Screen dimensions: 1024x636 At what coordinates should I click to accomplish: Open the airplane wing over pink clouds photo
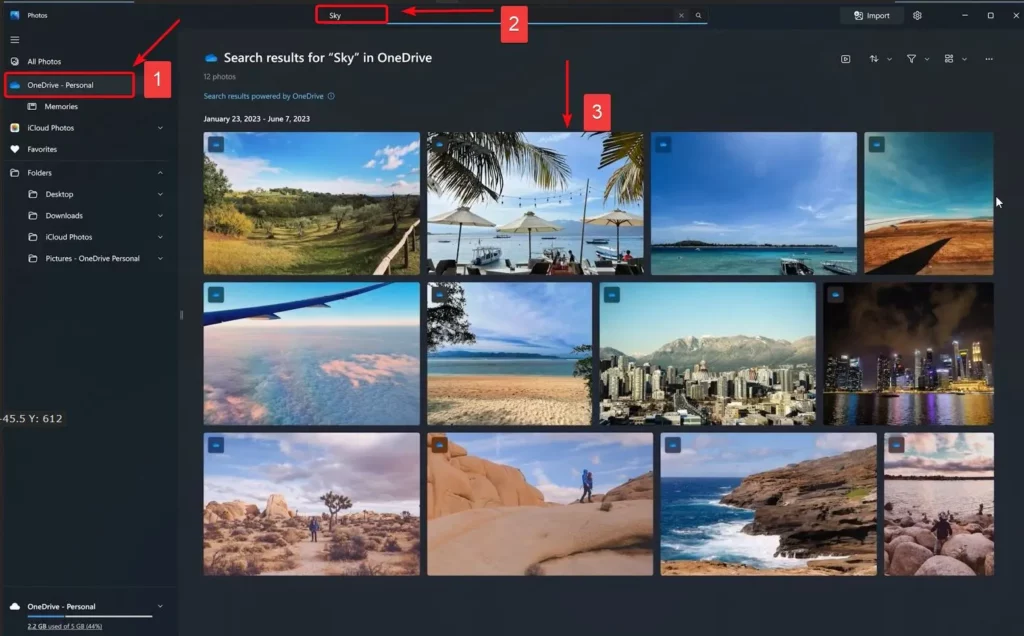pos(312,353)
